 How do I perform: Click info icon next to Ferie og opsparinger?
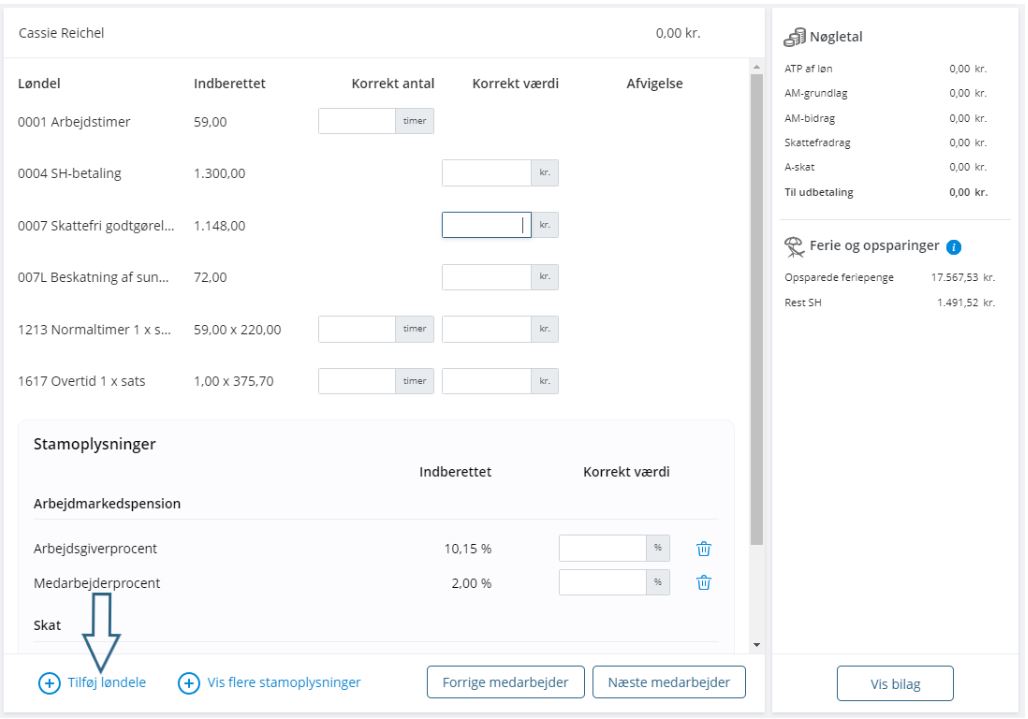[x=954, y=248]
